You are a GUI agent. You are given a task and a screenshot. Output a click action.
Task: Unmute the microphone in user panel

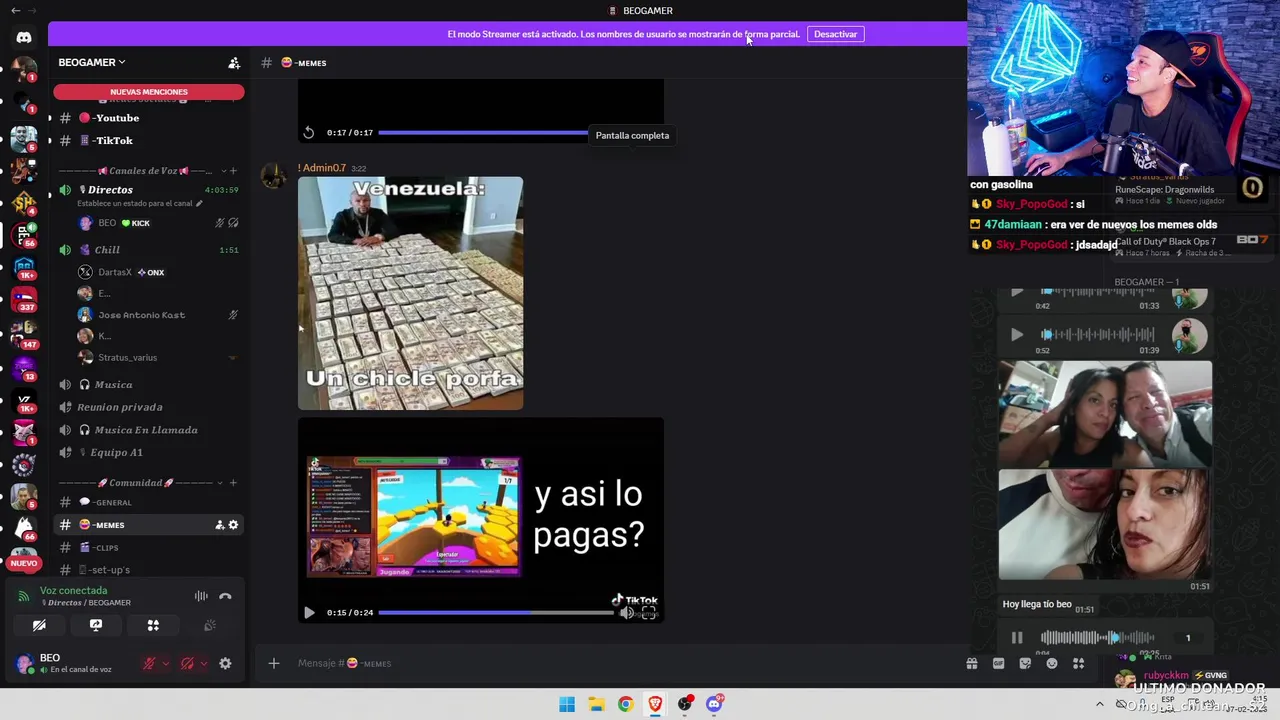tap(149, 663)
